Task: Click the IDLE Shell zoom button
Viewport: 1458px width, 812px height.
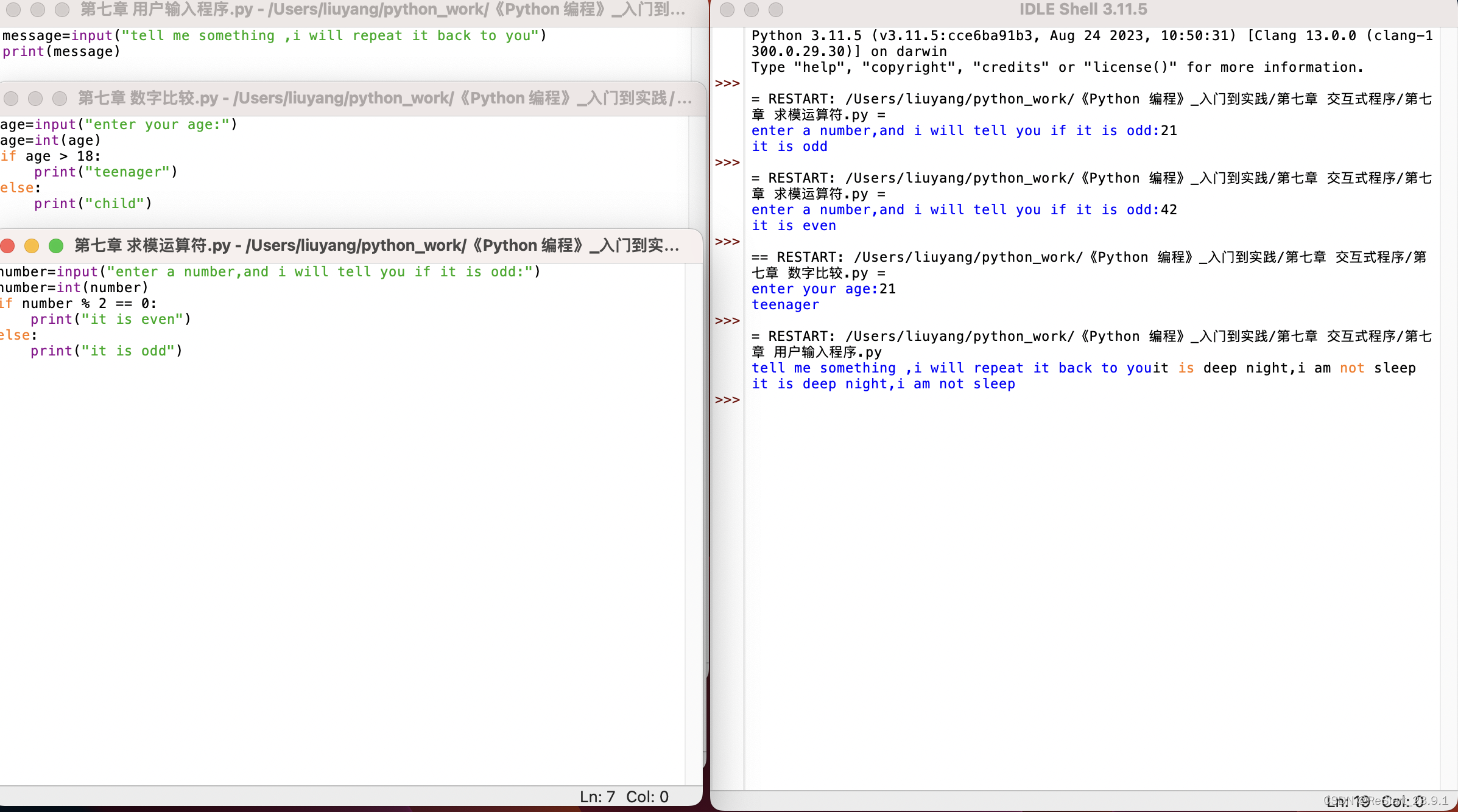Action: pos(776,10)
